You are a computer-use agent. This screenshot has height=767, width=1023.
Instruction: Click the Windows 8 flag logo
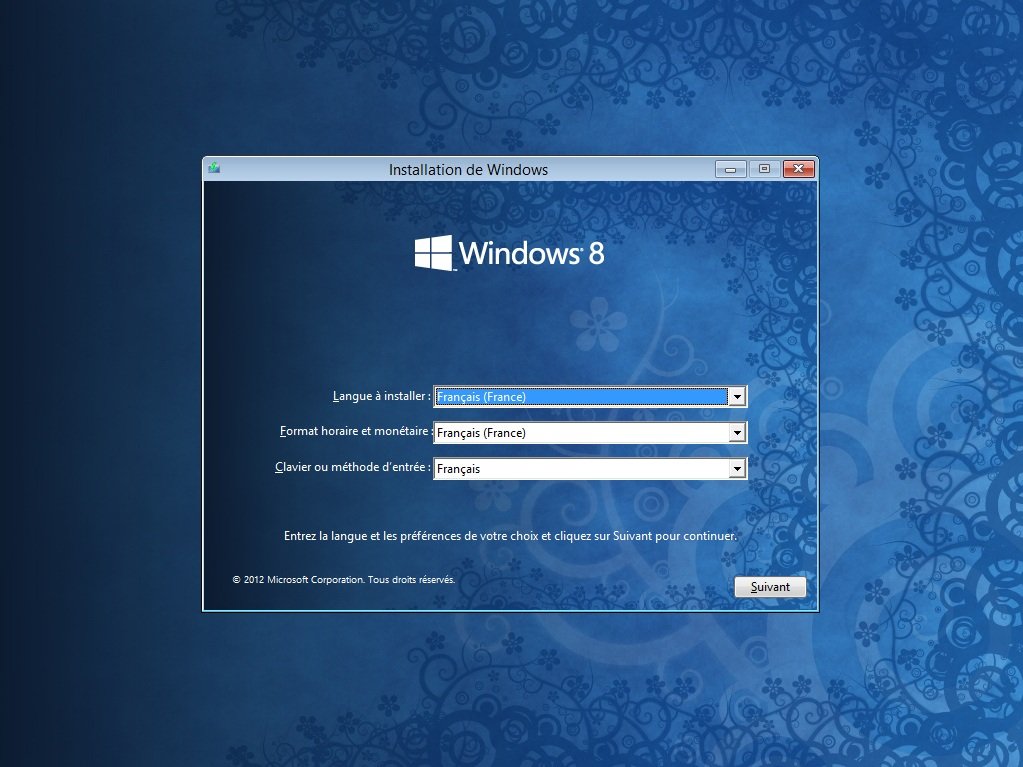(x=434, y=253)
